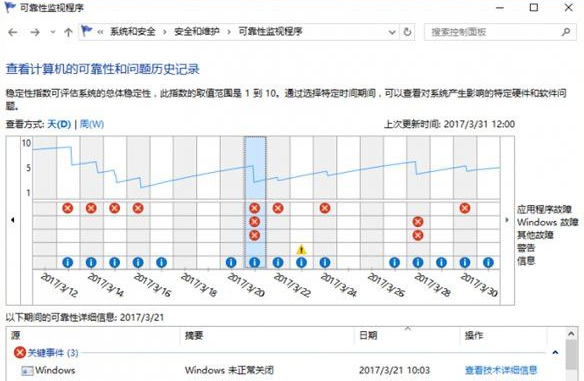Click information icon for 2017/3/15
The height and width of the screenshot is (381, 584).
[x=114, y=262]
